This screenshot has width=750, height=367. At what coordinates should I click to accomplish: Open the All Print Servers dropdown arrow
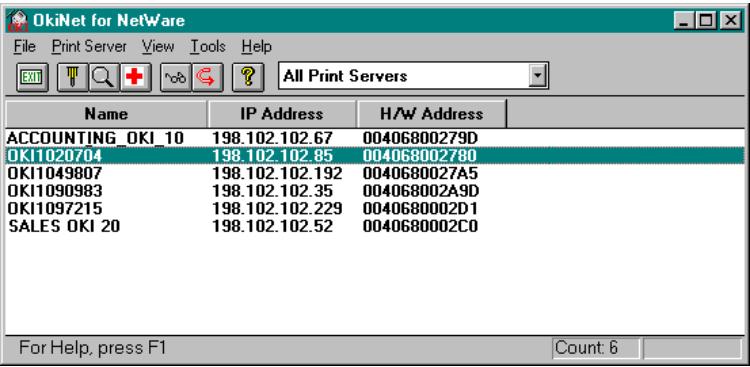click(538, 76)
